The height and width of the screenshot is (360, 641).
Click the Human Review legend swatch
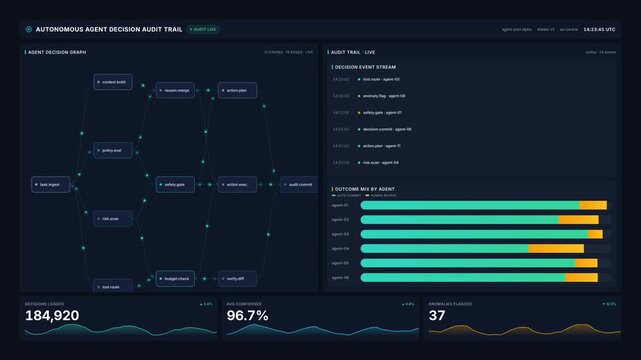point(367,196)
